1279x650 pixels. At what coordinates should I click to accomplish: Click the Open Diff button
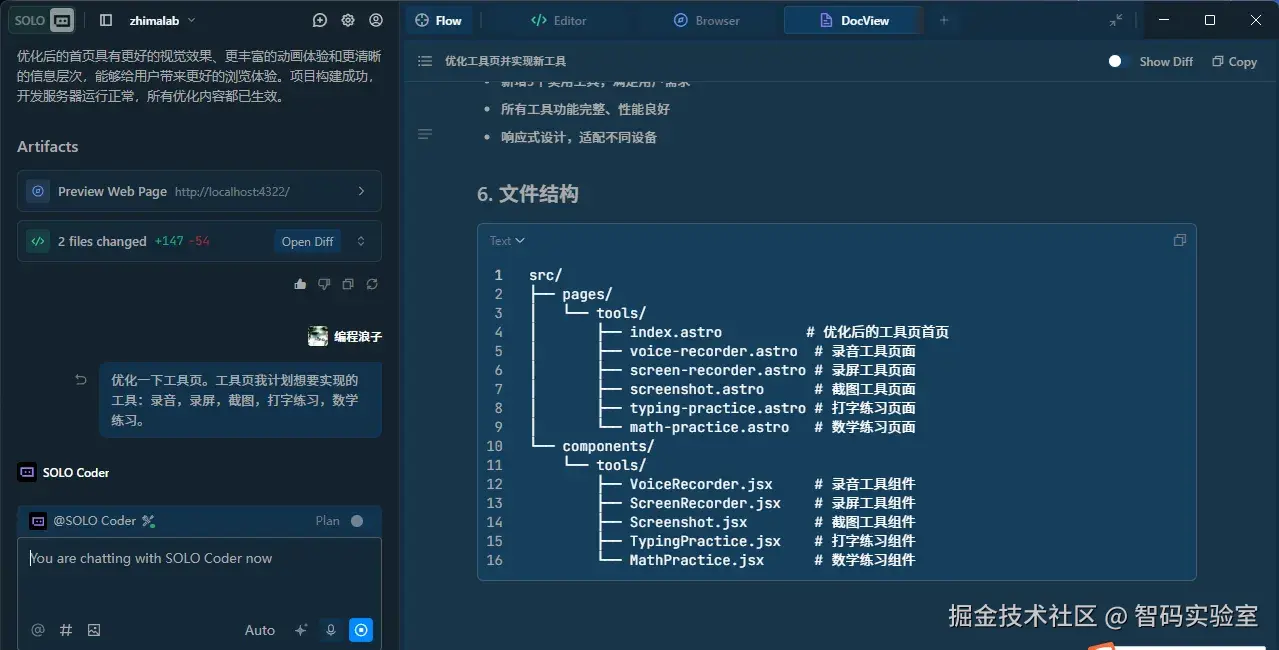click(x=306, y=241)
